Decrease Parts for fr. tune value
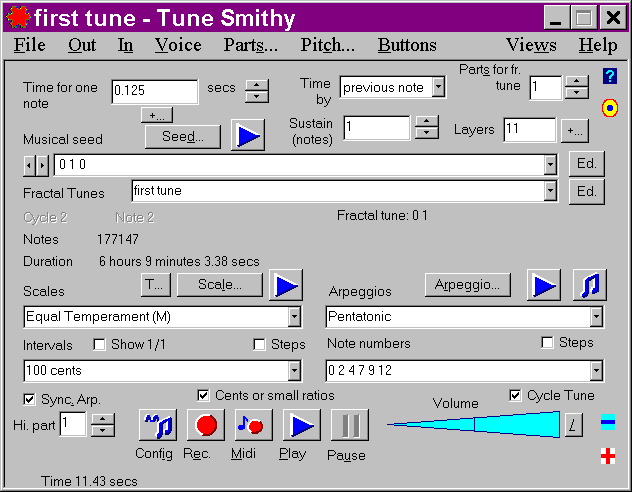 (577, 93)
